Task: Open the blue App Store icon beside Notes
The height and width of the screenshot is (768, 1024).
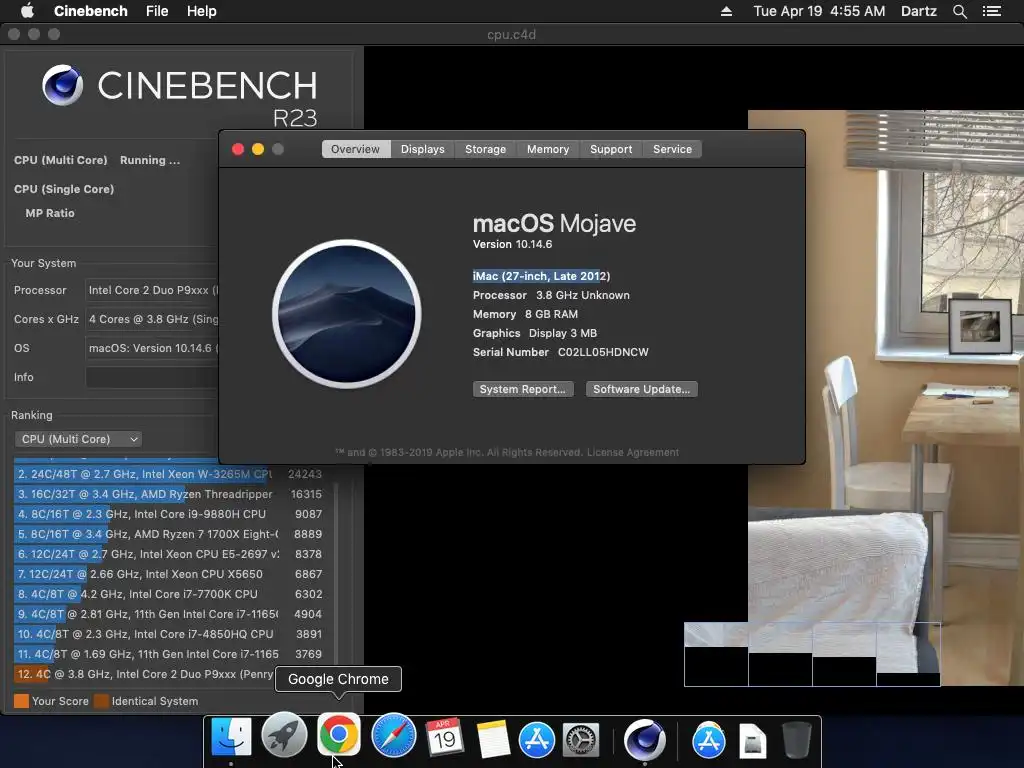Action: pyautogui.click(x=537, y=740)
